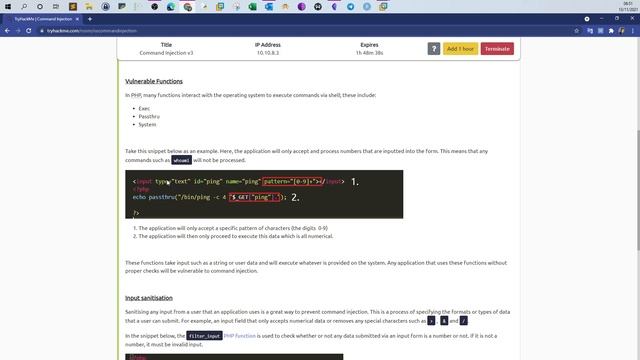
Task: Click the IP address value 10.10.8.3
Action: pyautogui.click(x=268, y=53)
